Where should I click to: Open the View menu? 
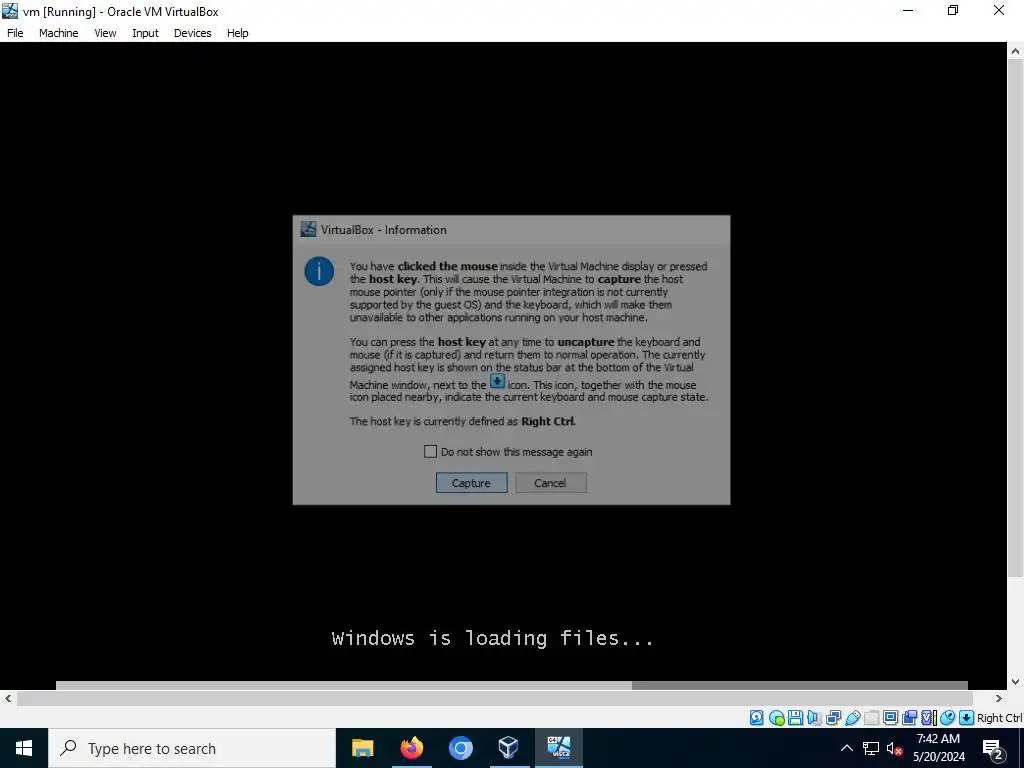click(x=105, y=33)
